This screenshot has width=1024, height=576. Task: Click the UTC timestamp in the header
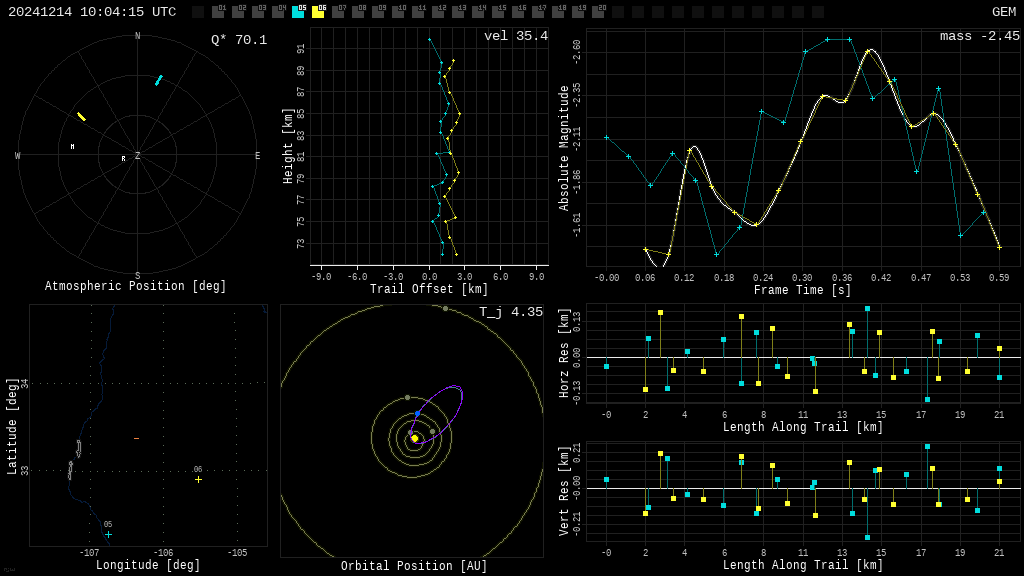point(92,12)
